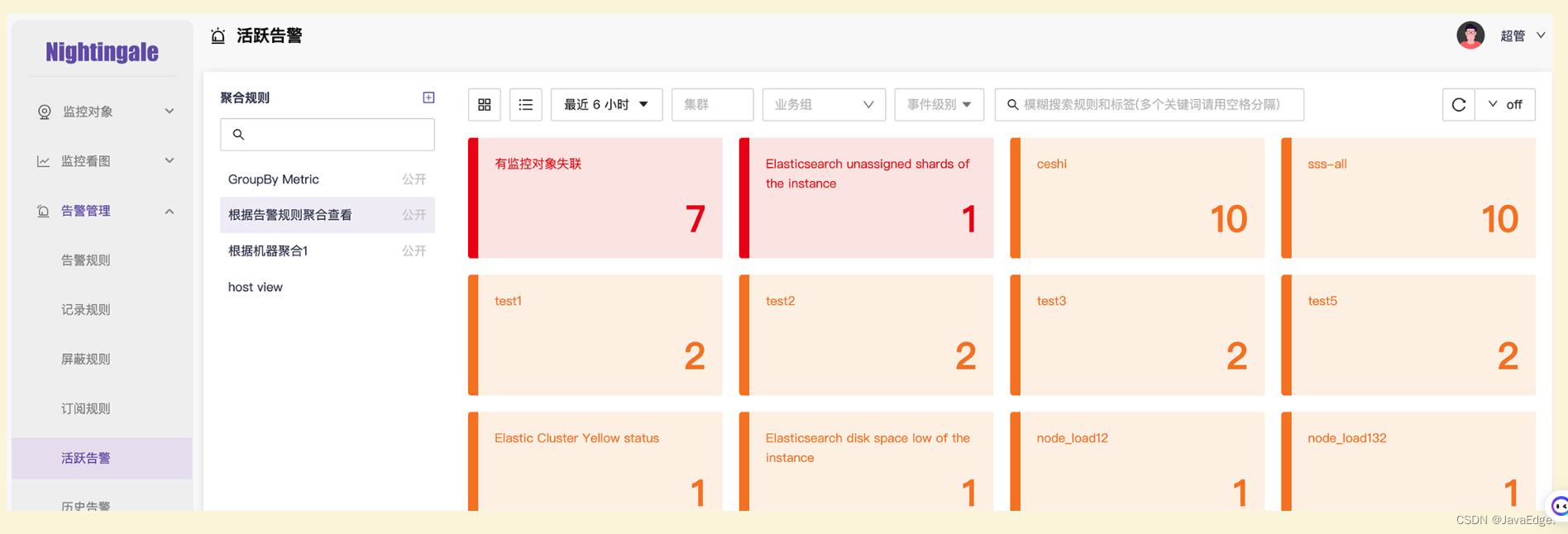The image size is (1568, 534).
Task: Collapse the 告警管理 menu chevron
Action: pos(170,212)
